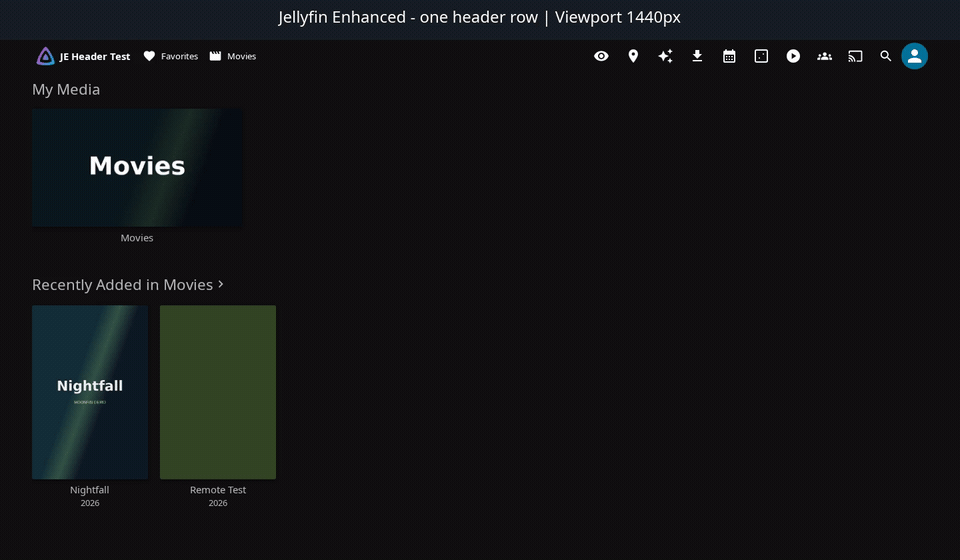
Task: Click the location pin icon in header
Action: click(x=633, y=56)
